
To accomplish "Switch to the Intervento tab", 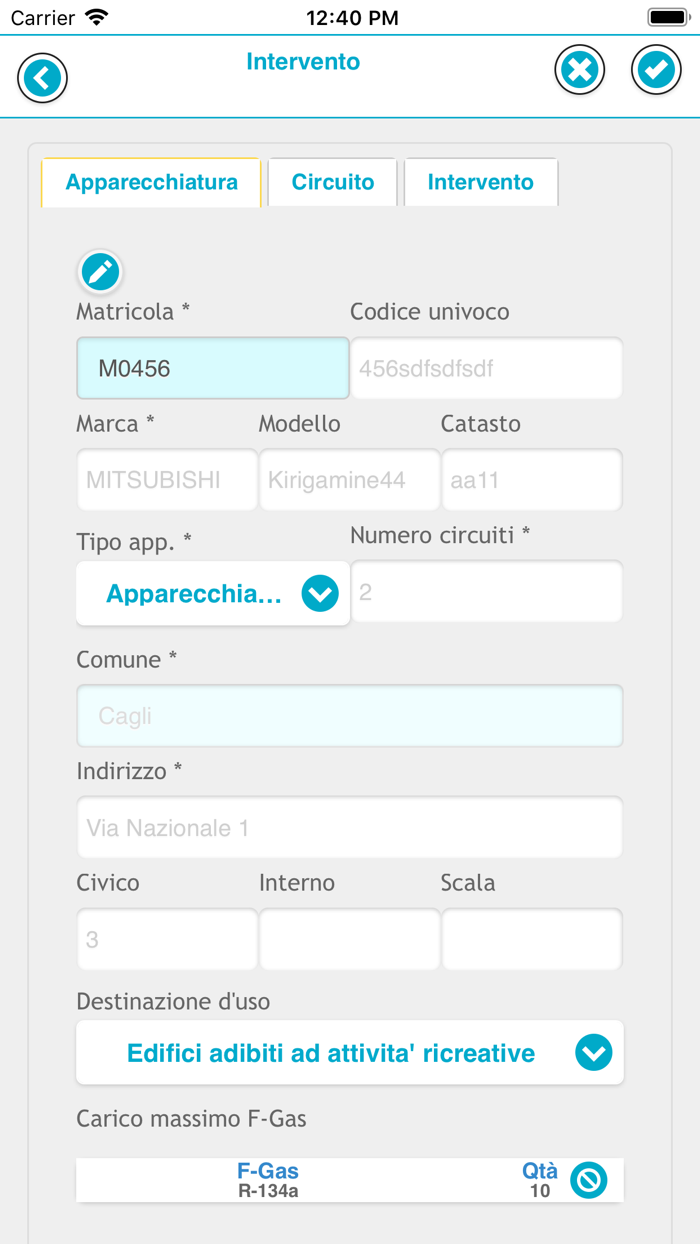I will click(481, 182).
